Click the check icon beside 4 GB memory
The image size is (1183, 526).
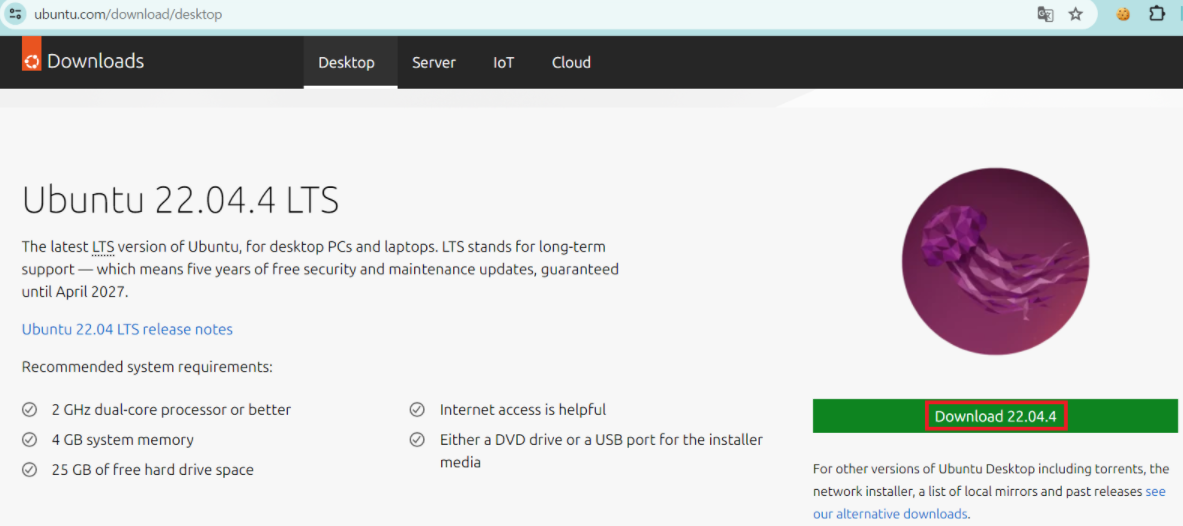point(29,439)
